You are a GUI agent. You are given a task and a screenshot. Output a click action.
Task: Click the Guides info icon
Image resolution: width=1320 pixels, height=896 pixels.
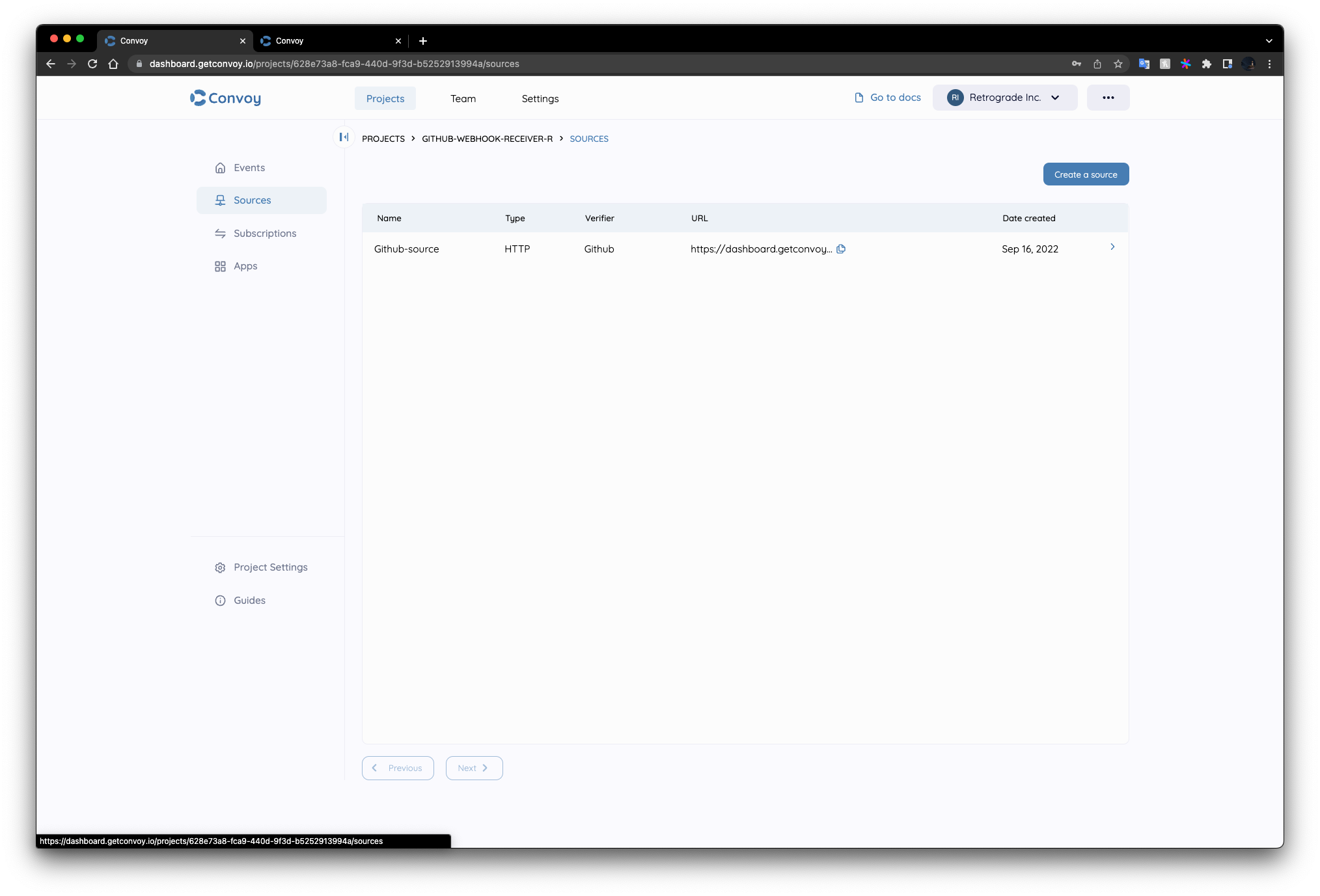[220, 600]
